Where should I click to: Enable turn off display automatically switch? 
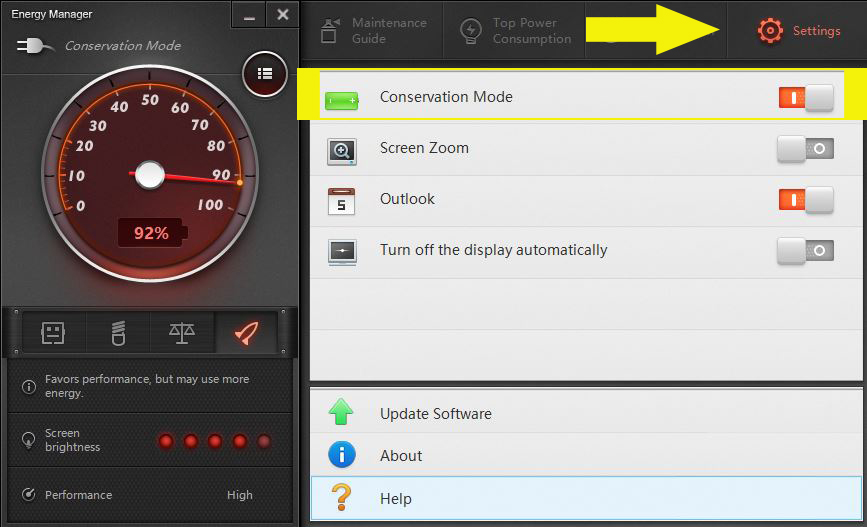805,251
